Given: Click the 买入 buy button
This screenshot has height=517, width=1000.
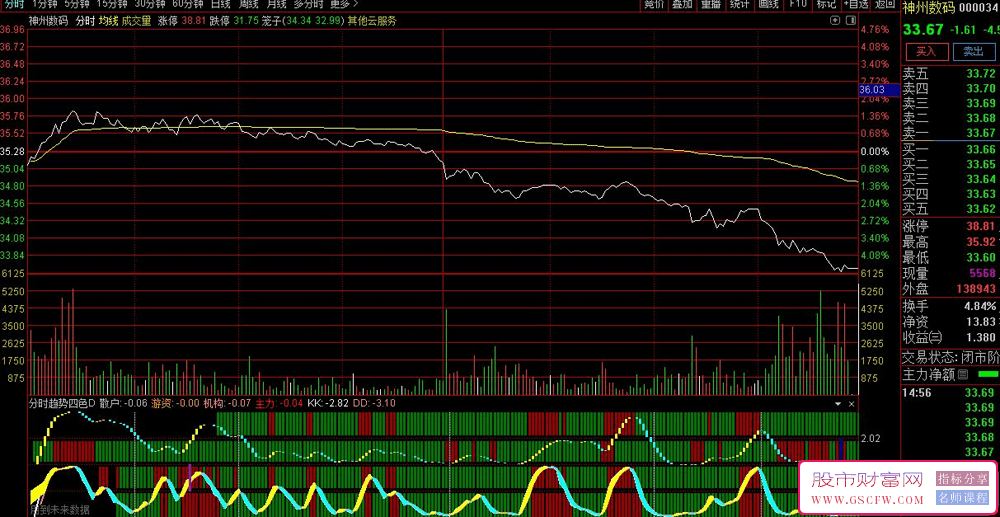Looking at the screenshot, I should 925,51.
